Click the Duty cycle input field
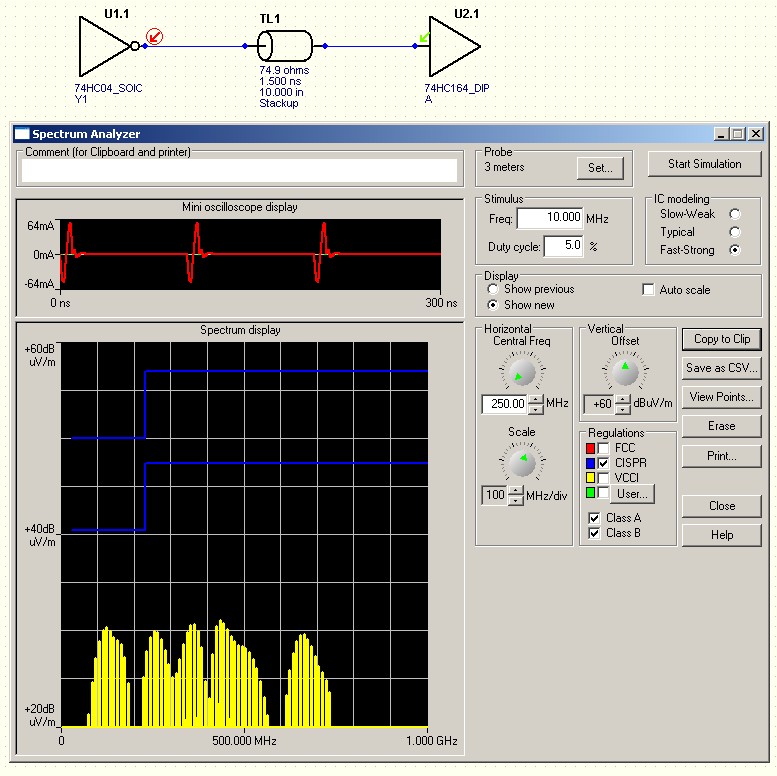The image size is (777, 776). 563,246
